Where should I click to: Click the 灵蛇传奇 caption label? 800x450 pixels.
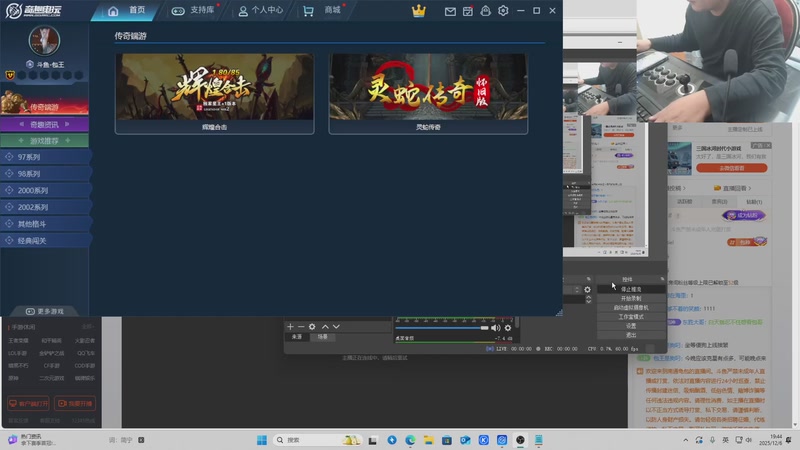[x=428, y=127]
